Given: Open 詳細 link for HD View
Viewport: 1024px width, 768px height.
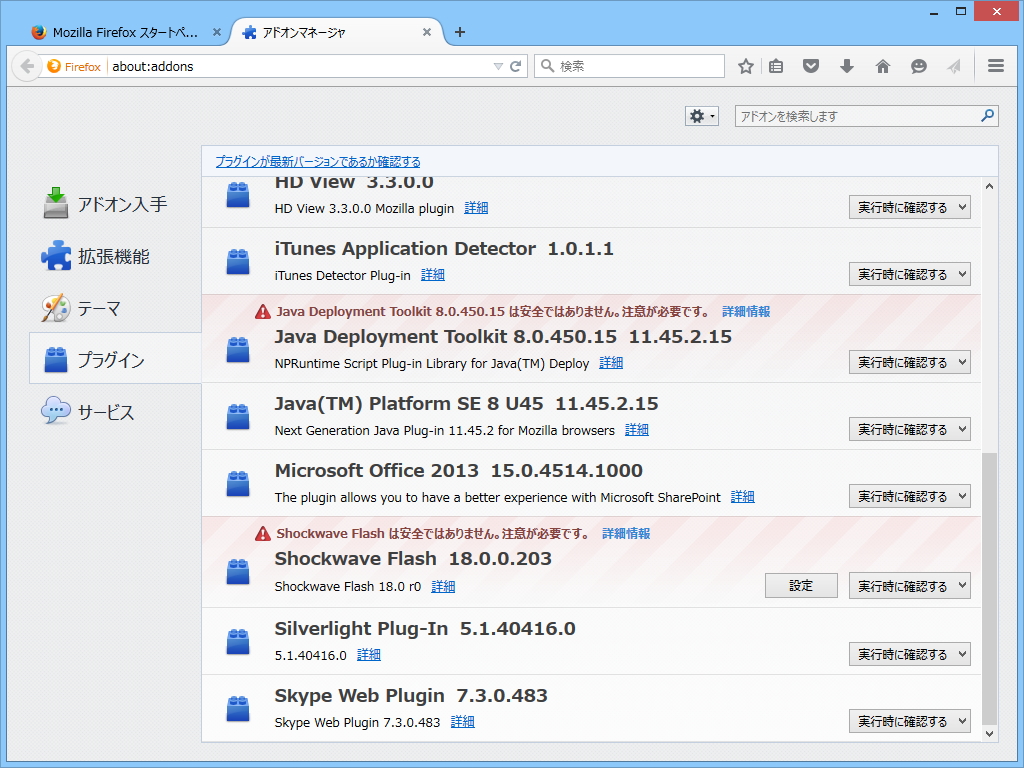Looking at the screenshot, I should tap(476, 208).
